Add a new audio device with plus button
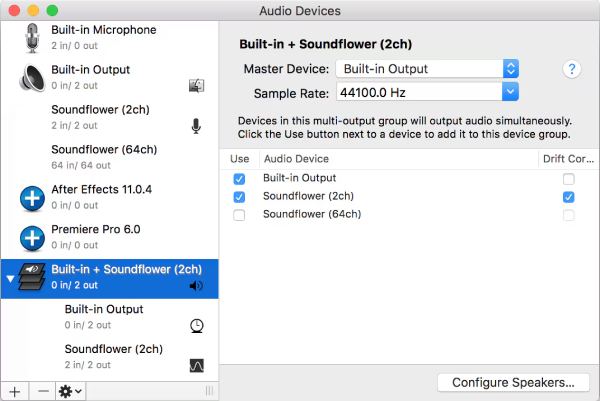This screenshot has width=600, height=401. tap(15, 391)
